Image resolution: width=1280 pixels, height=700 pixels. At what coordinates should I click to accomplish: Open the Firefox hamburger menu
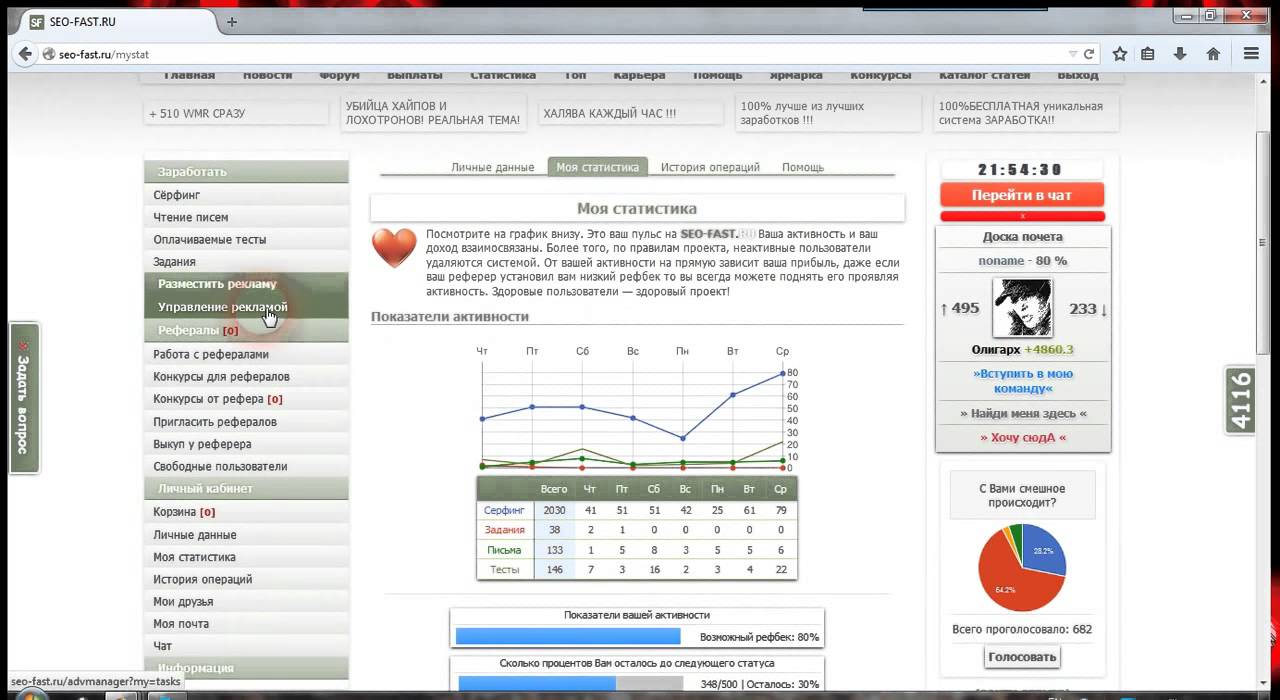(x=1251, y=54)
